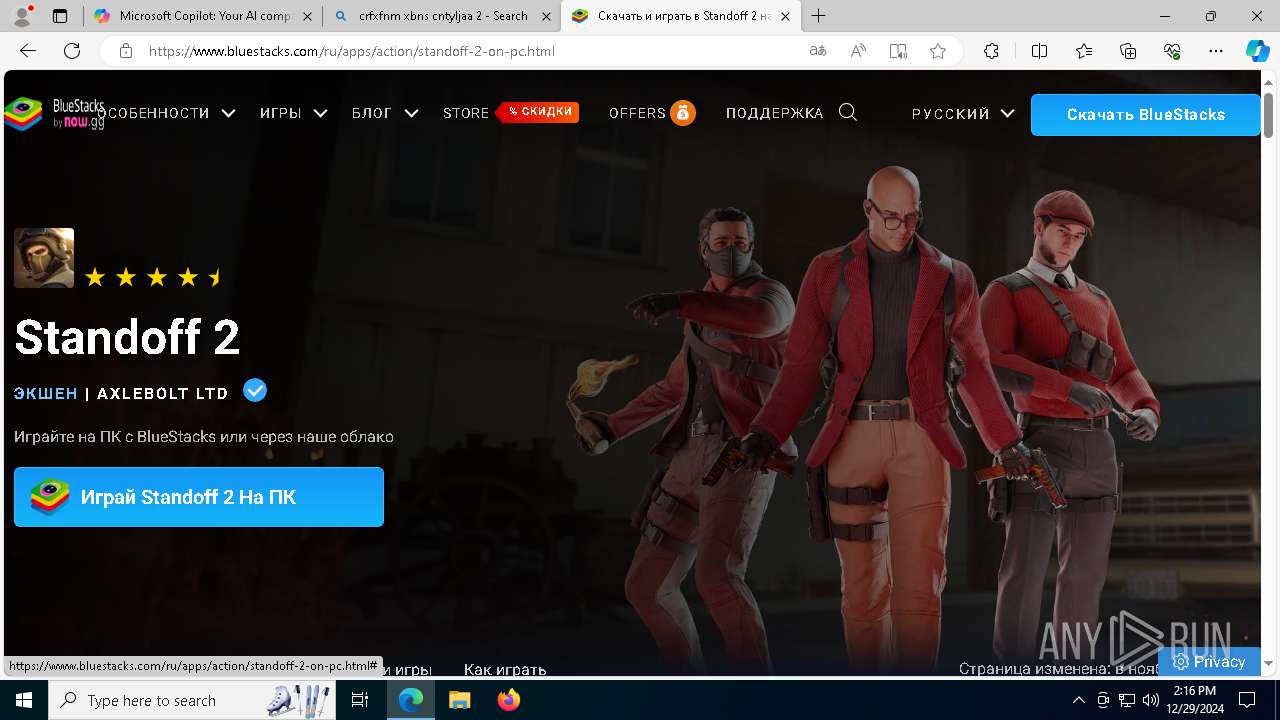Expand the БЛОГ menu

pyautogui.click(x=385, y=114)
